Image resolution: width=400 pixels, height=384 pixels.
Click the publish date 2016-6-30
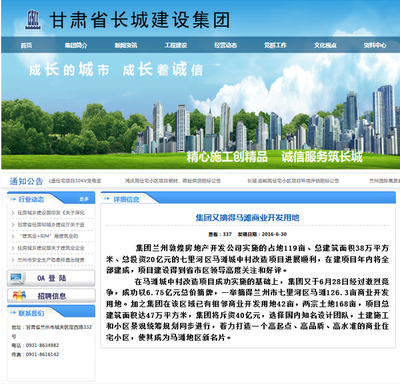[x=274, y=234]
